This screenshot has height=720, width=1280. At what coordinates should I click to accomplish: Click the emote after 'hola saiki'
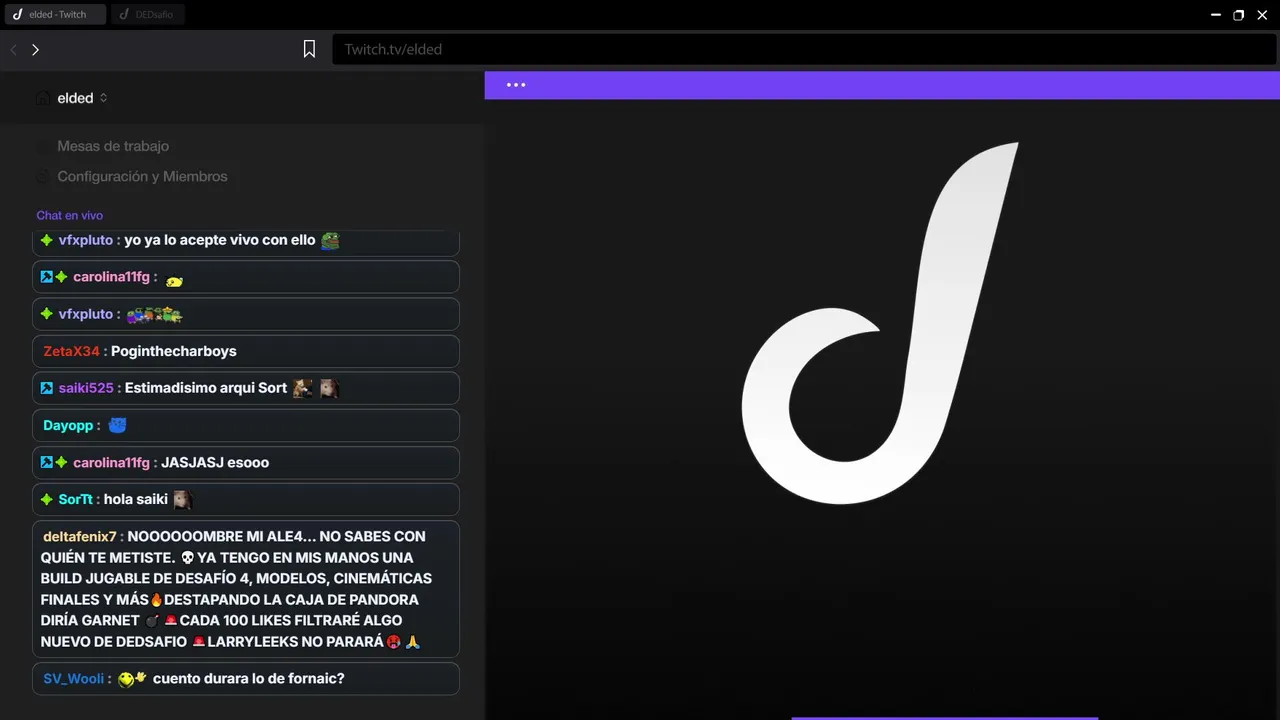(182, 499)
